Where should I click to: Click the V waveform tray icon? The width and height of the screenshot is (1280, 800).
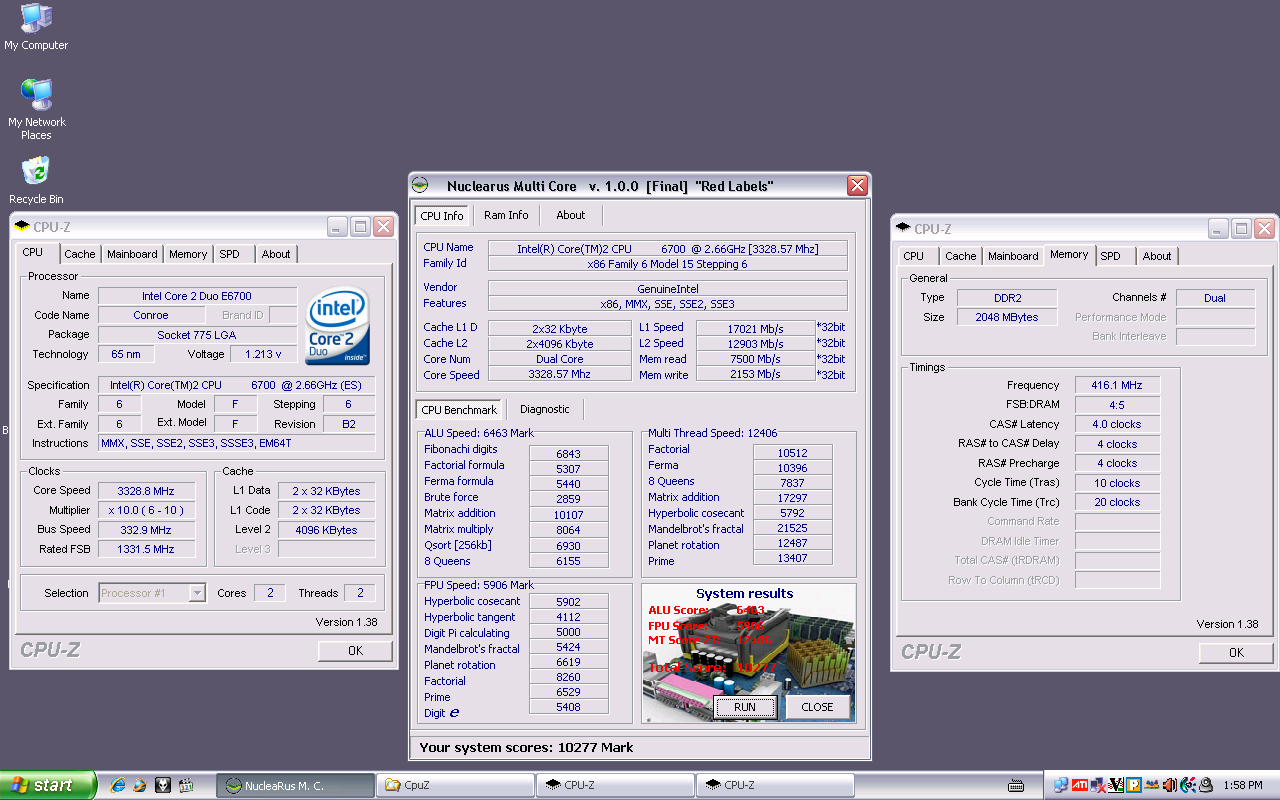point(1116,785)
